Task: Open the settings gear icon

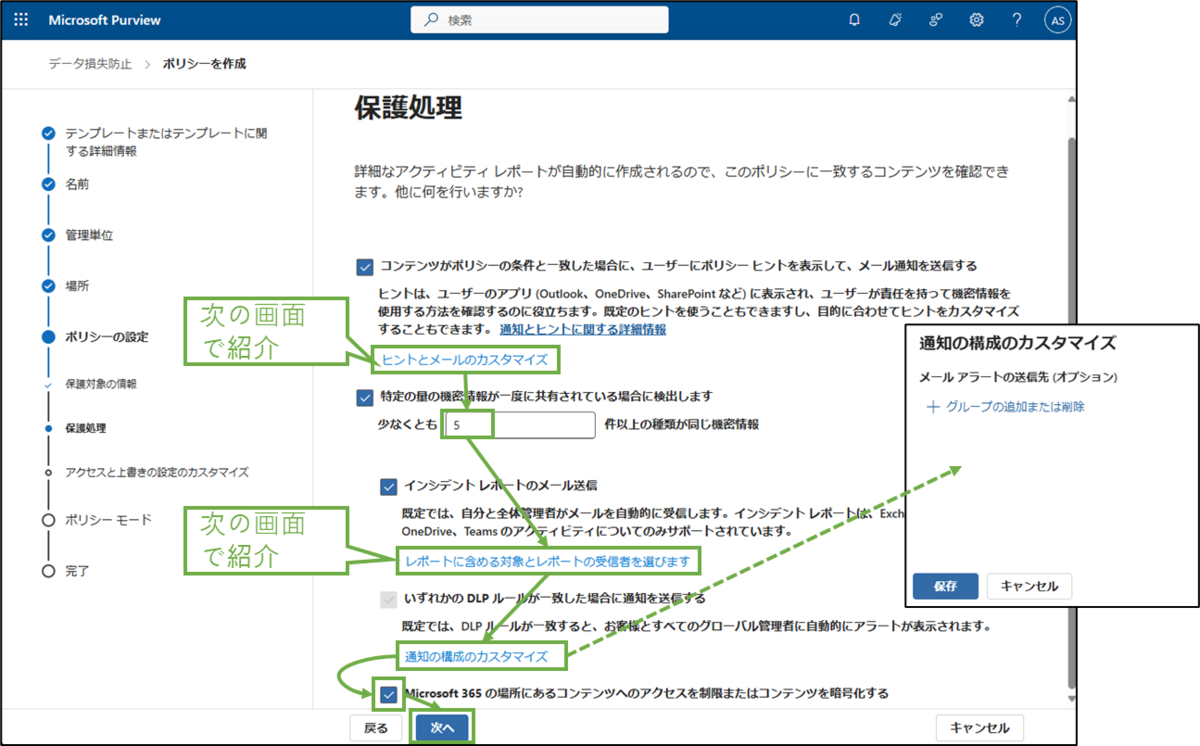Action: click(976, 20)
